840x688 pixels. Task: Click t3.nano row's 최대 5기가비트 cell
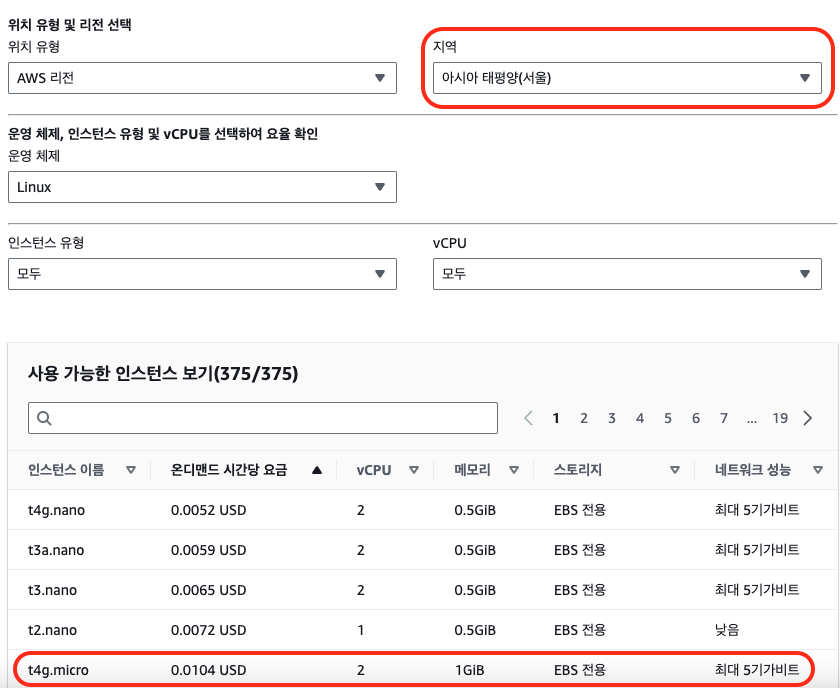tap(757, 590)
